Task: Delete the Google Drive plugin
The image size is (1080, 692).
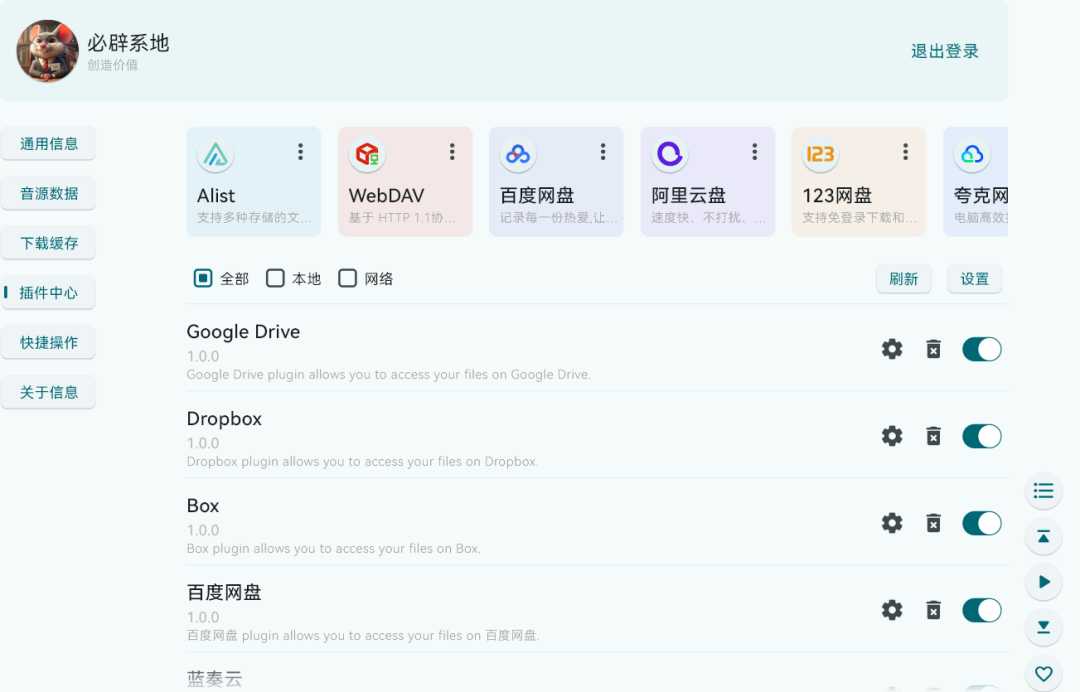Action: coord(933,349)
